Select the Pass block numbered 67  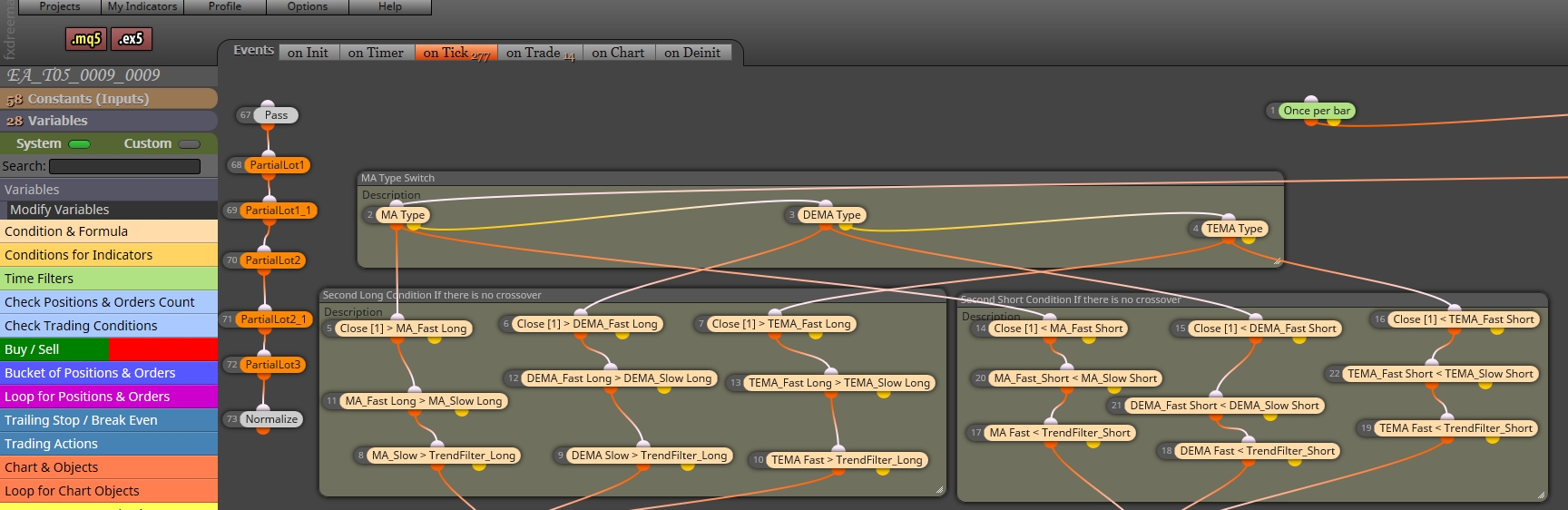coord(276,115)
